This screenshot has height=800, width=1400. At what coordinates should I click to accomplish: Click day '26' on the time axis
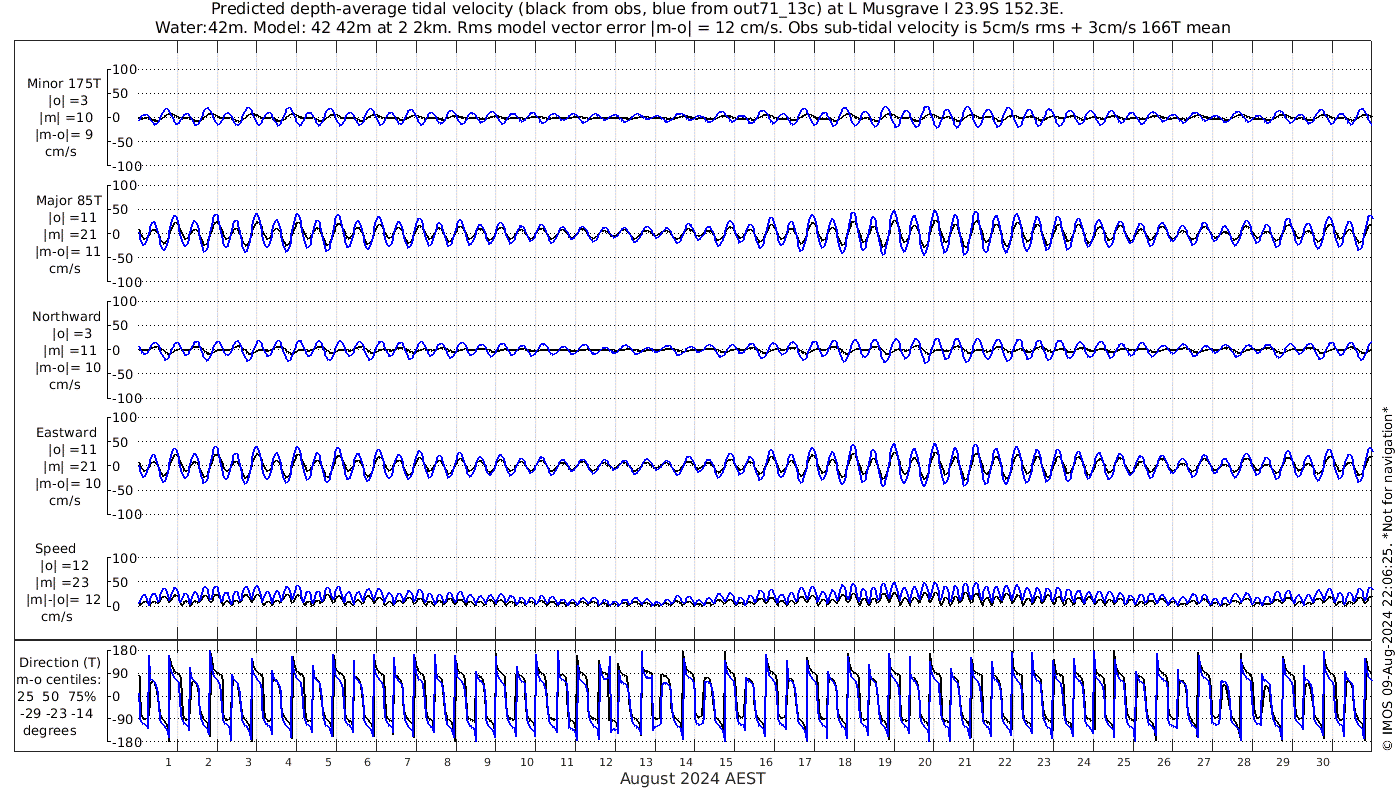pos(1164,762)
